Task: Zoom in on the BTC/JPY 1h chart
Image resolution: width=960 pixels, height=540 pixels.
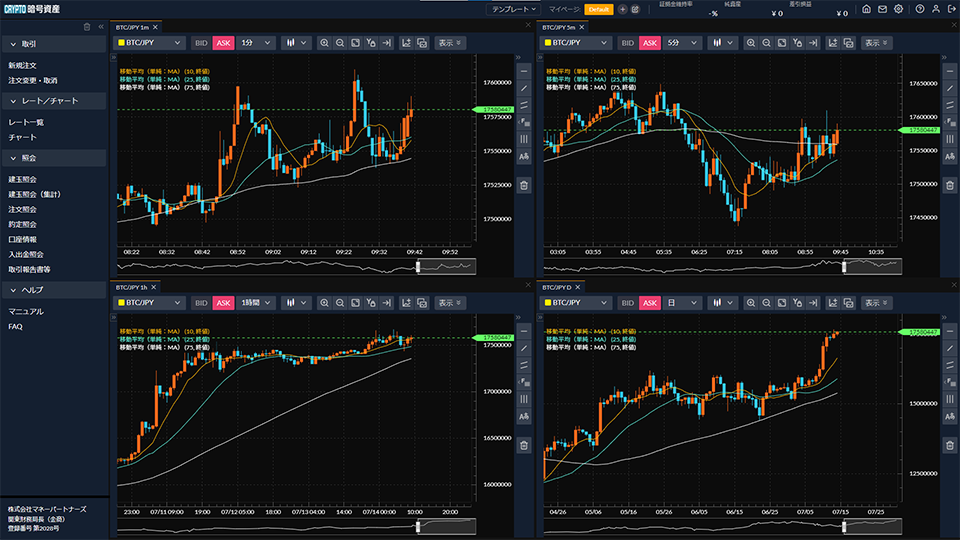Action: click(x=324, y=303)
